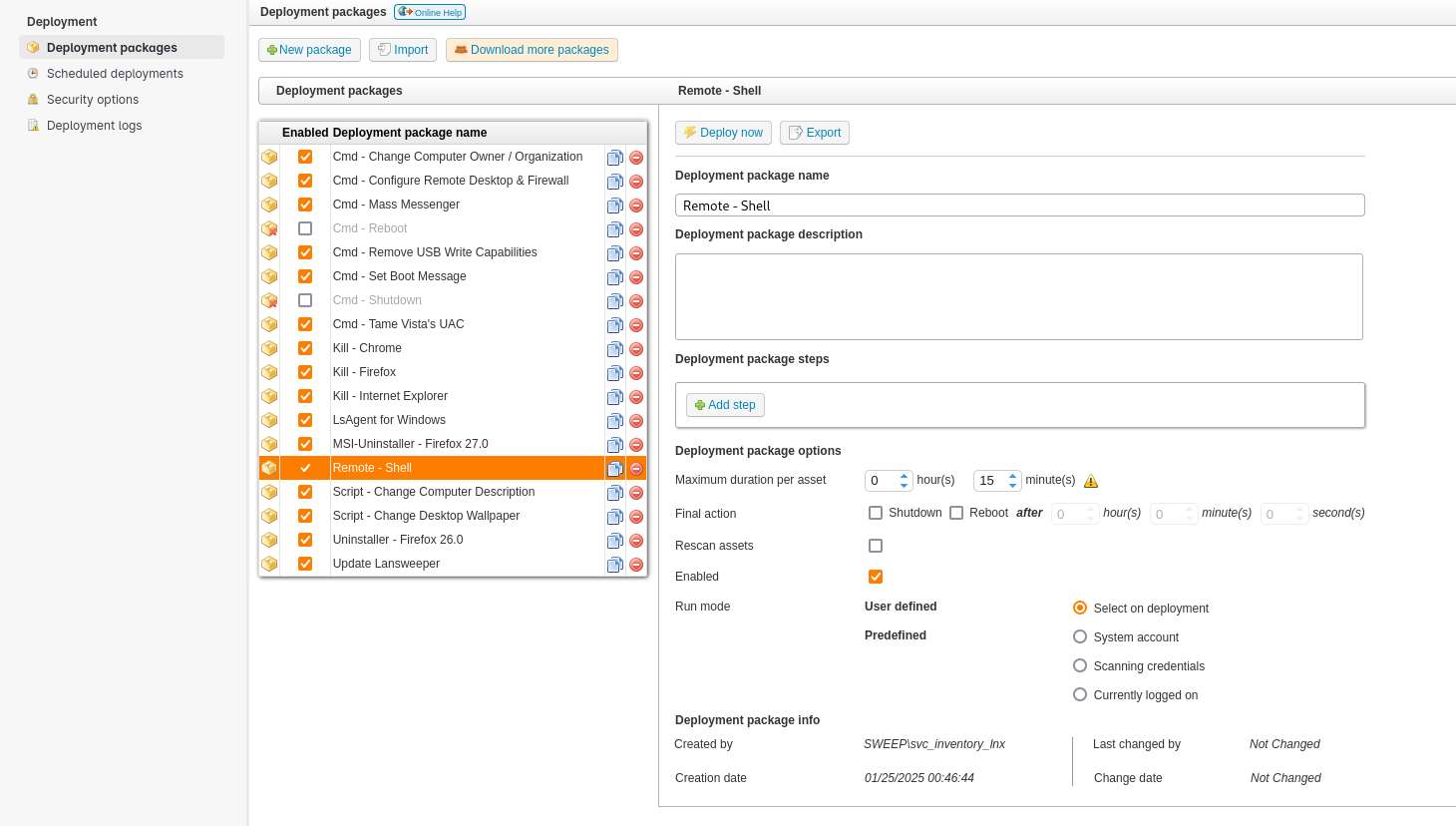Open the Online Help link
Image resolution: width=1456 pixels, height=826 pixels.
430,12
